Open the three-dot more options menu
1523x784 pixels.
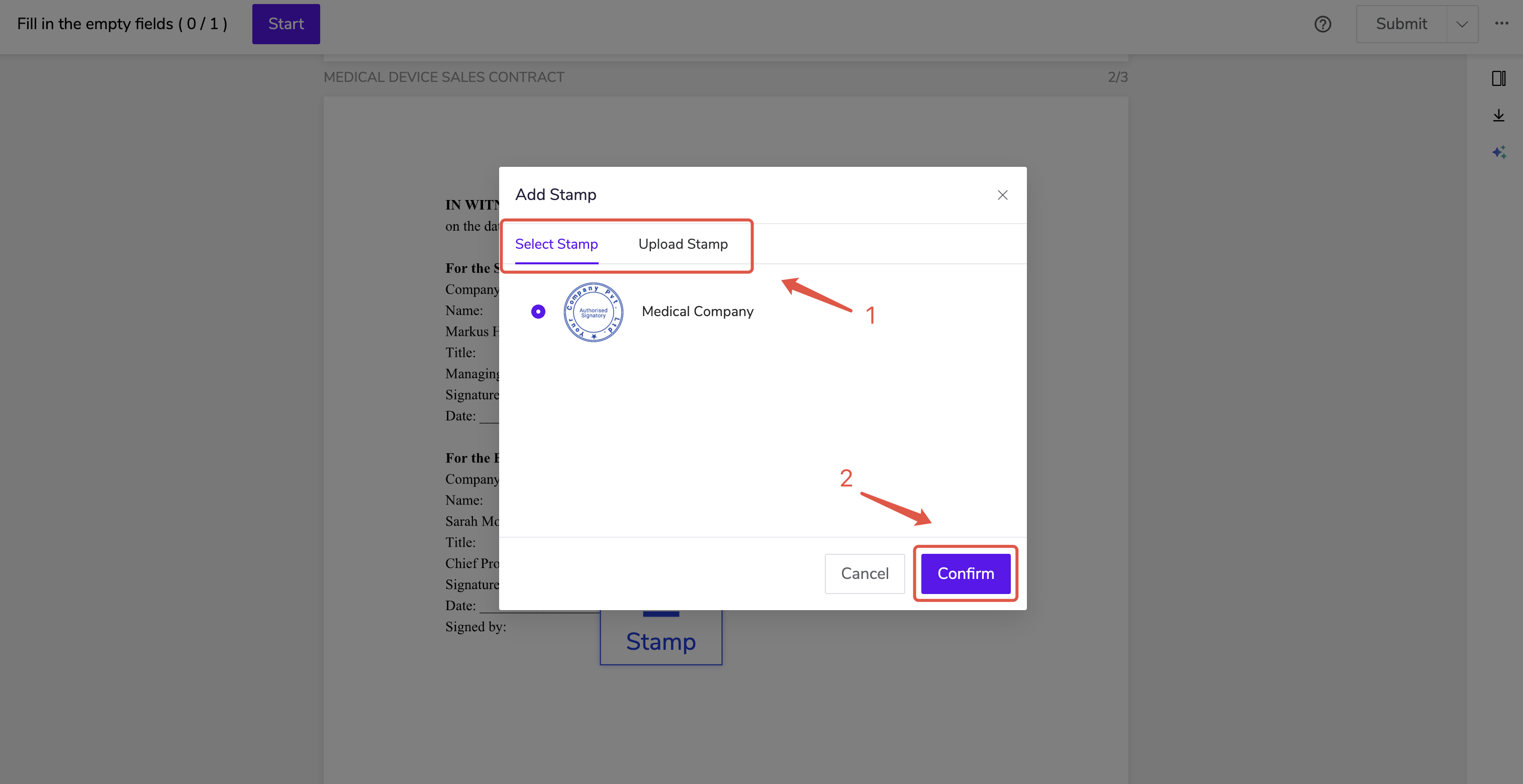point(1501,24)
